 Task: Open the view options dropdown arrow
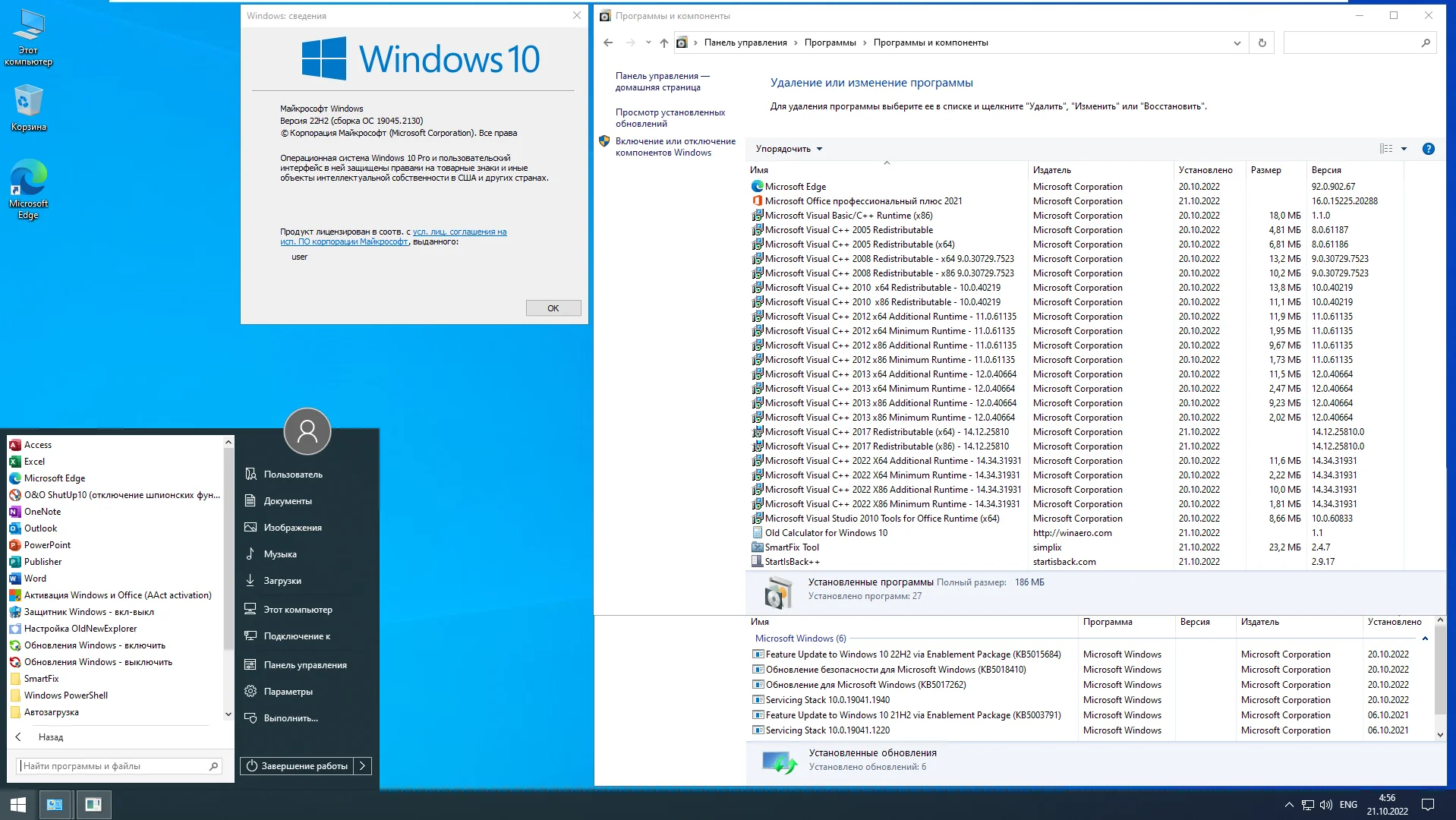click(x=1404, y=149)
